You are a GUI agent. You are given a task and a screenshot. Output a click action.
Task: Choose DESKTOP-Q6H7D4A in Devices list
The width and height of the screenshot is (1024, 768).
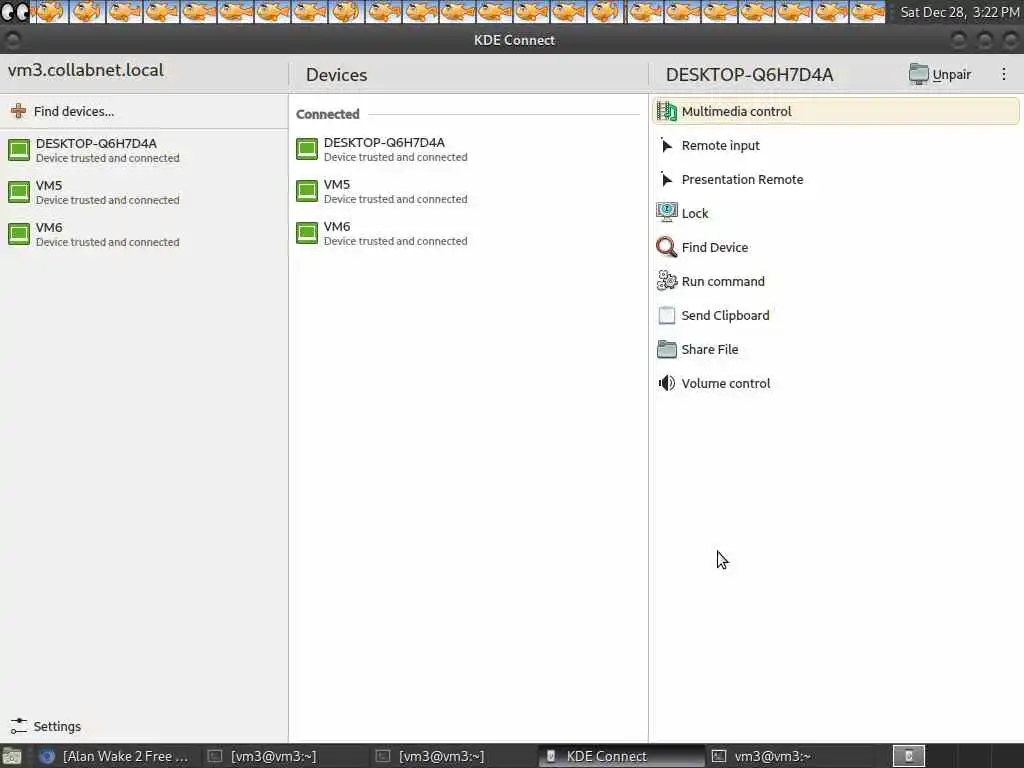click(468, 149)
